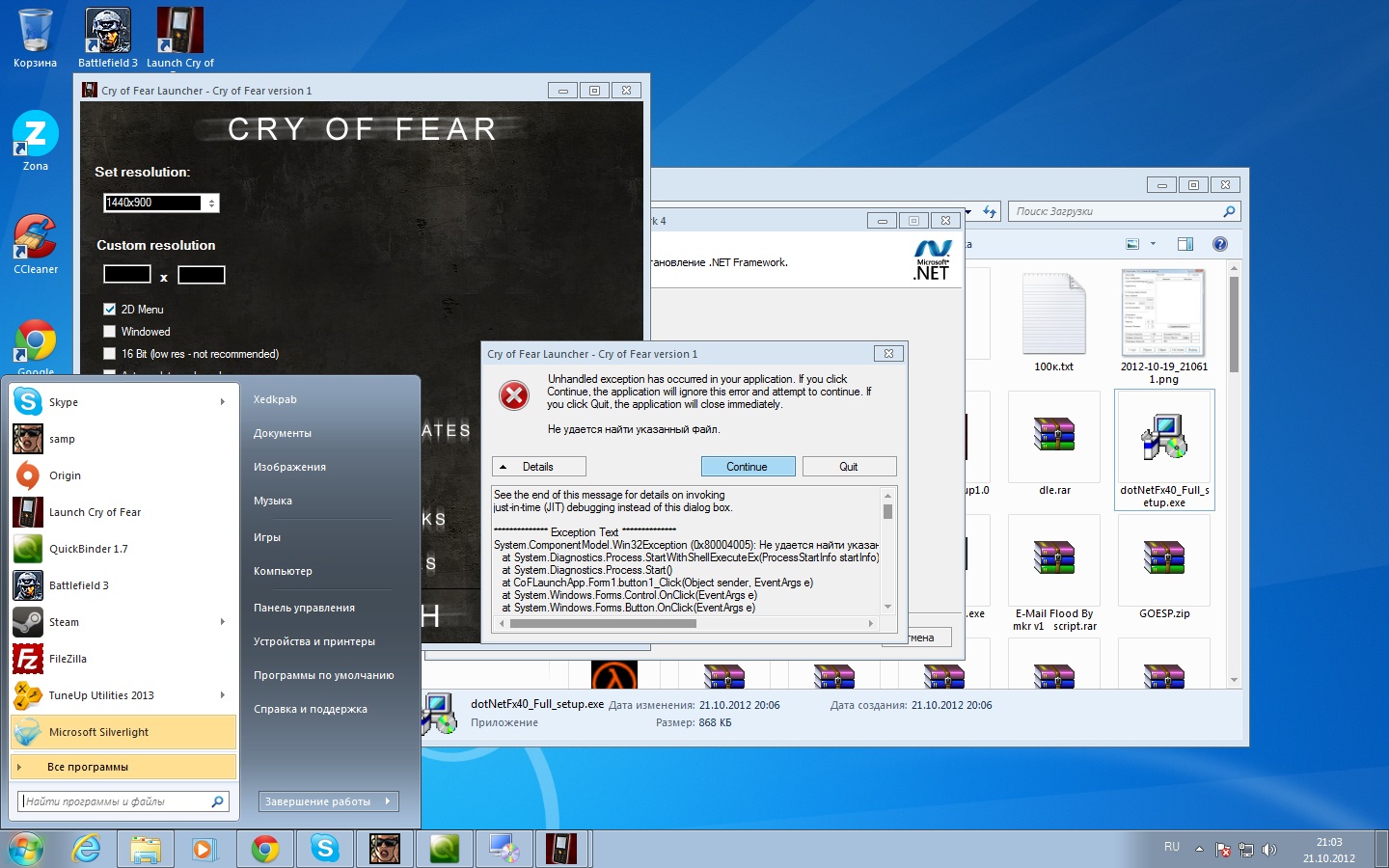Open the Zona desktop shortcut
The height and width of the screenshot is (868, 1389).
click(36, 141)
